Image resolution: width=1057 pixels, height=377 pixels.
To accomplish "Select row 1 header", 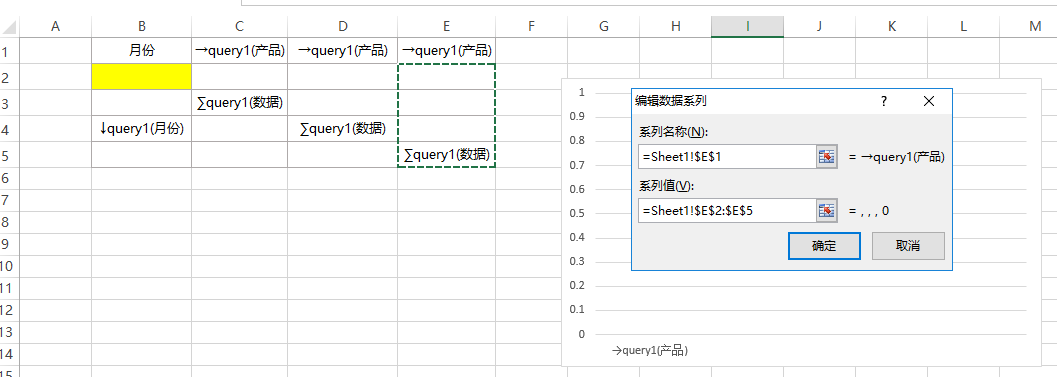I will [x=9, y=51].
